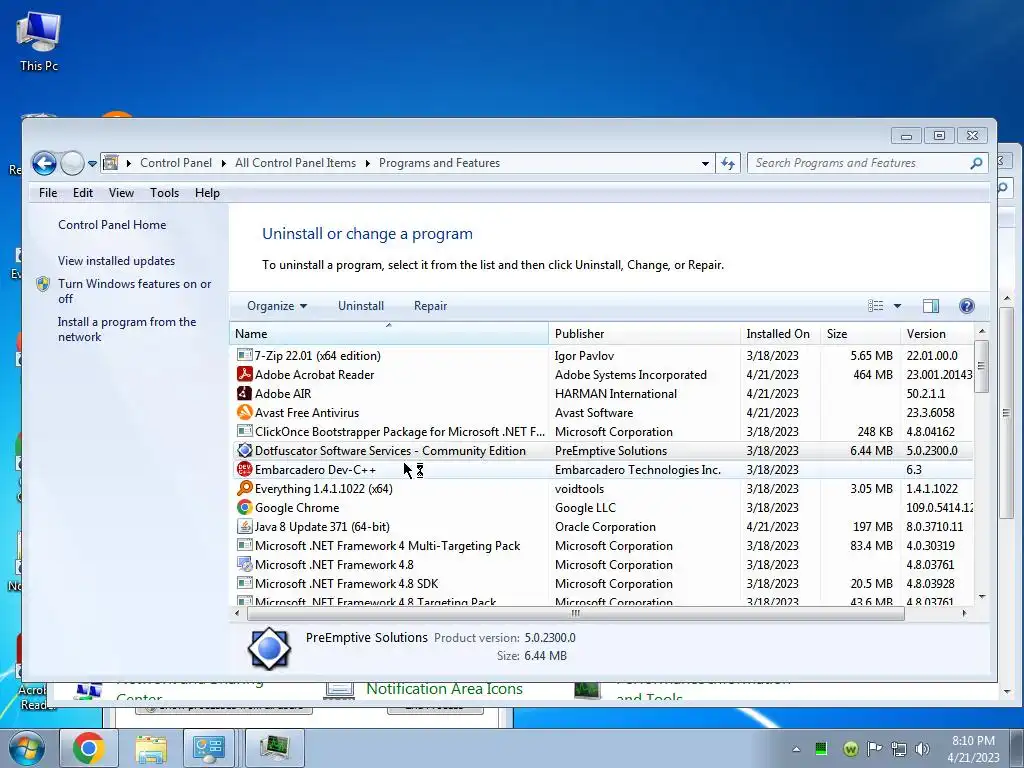Expand the All Control Panel Items breadcrumb arrow
Image resolution: width=1024 pixels, height=768 pixels.
[367, 163]
